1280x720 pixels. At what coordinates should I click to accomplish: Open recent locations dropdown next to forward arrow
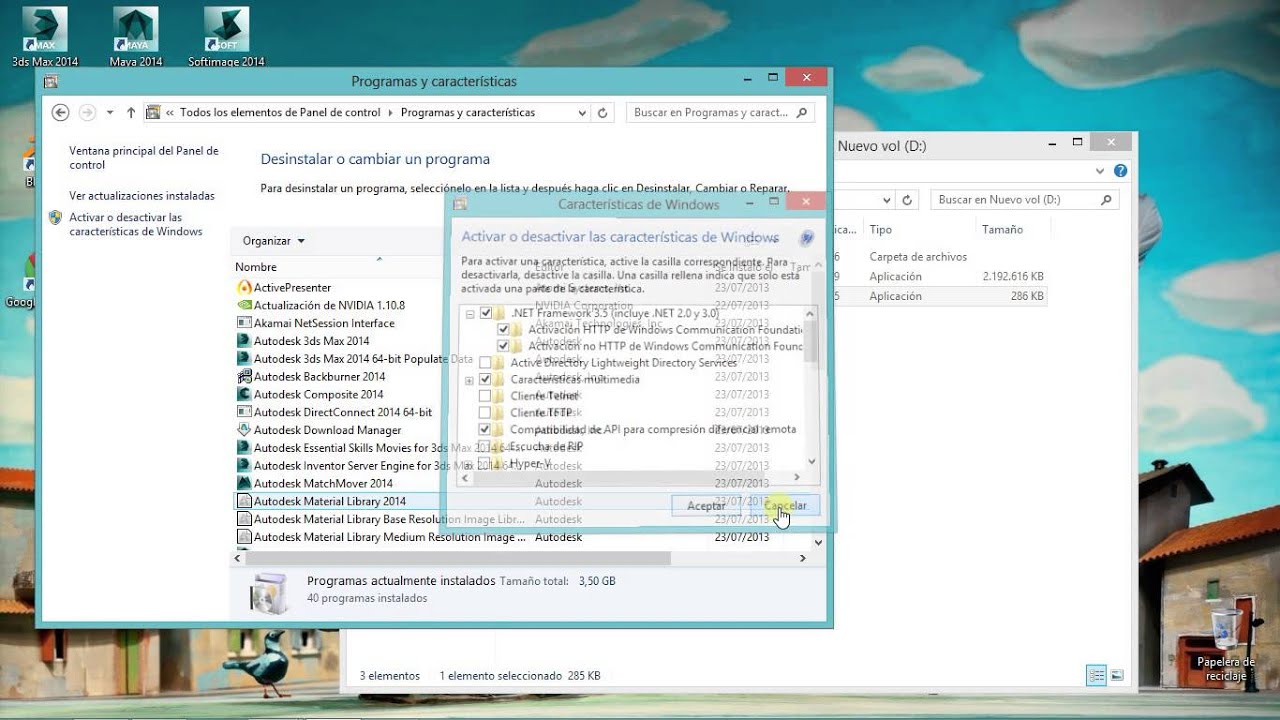110,113
